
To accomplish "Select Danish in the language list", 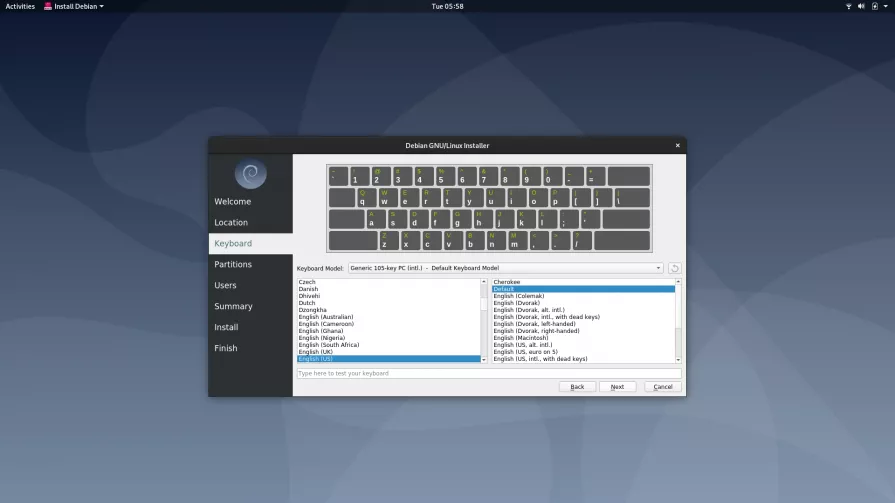I will point(389,289).
